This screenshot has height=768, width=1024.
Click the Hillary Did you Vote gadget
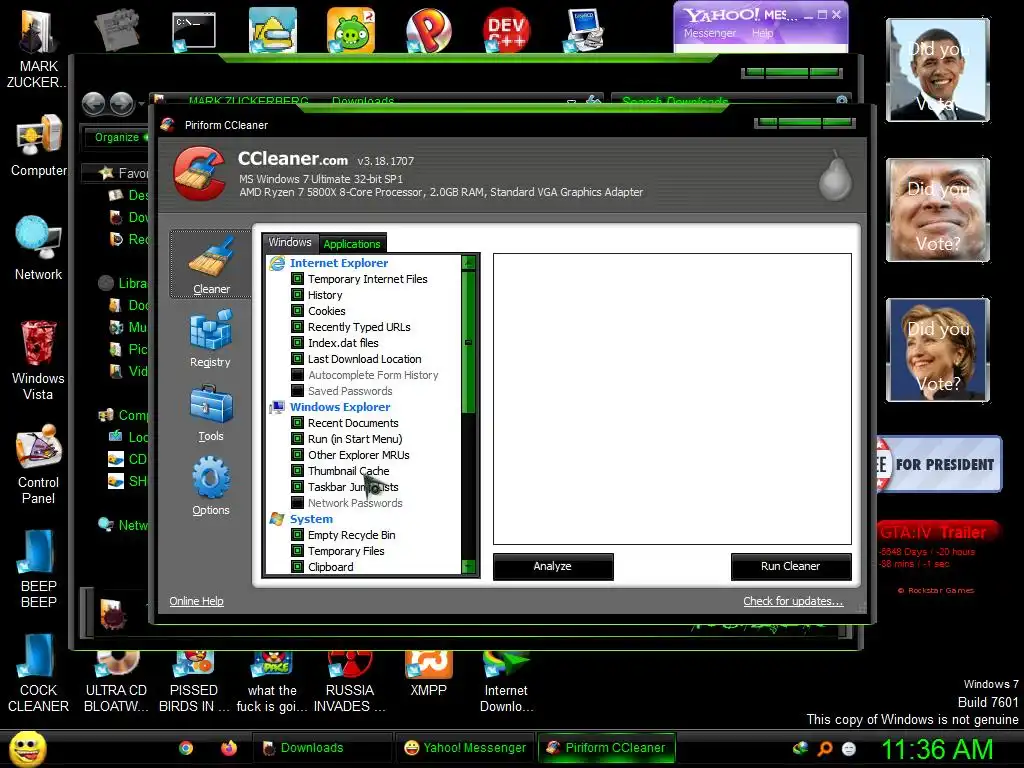coord(938,350)
